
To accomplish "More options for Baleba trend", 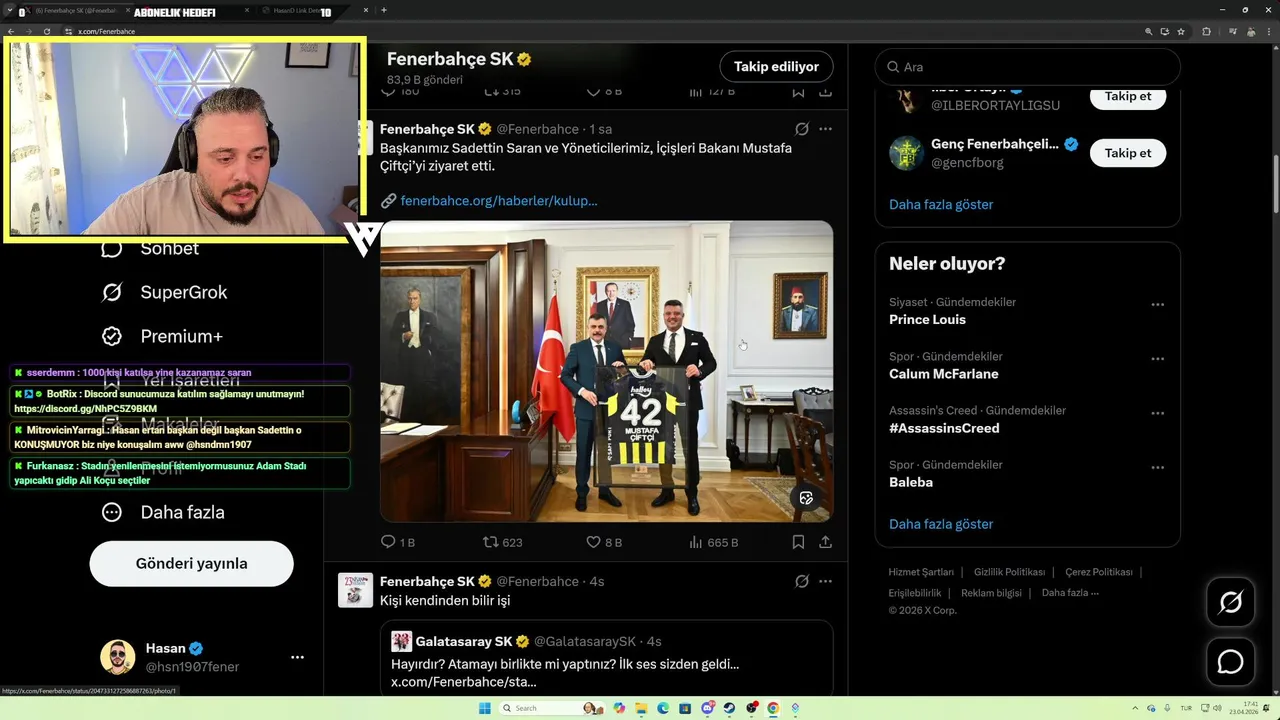I will point(1157,467).
